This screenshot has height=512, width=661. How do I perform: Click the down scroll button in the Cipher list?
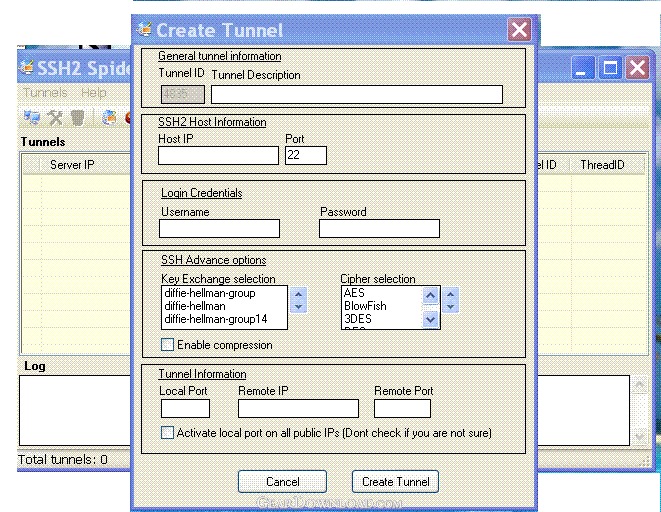(430, 319)
